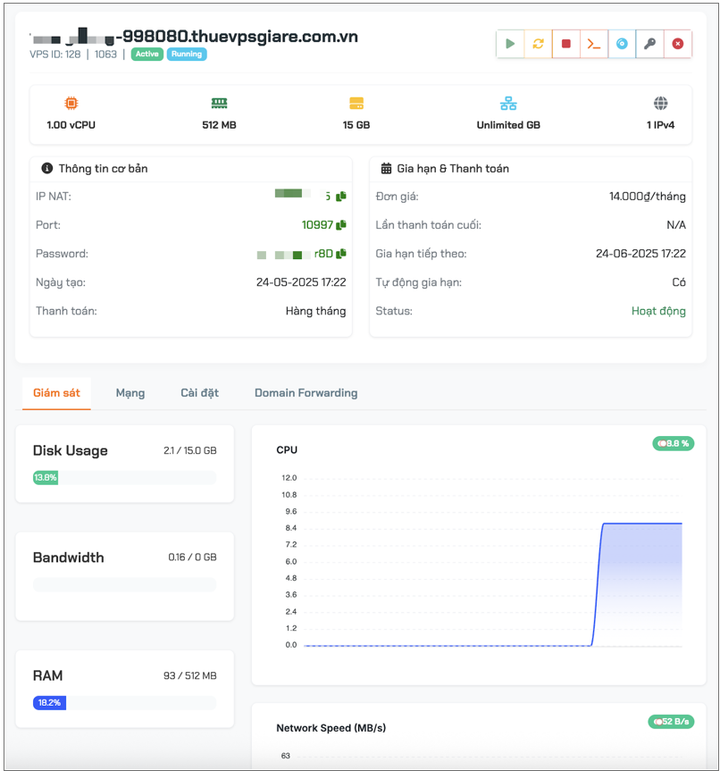Restart the VPS with the orange refresh icon
This screenshot has height=771, width=720.
tap(538, 44)
